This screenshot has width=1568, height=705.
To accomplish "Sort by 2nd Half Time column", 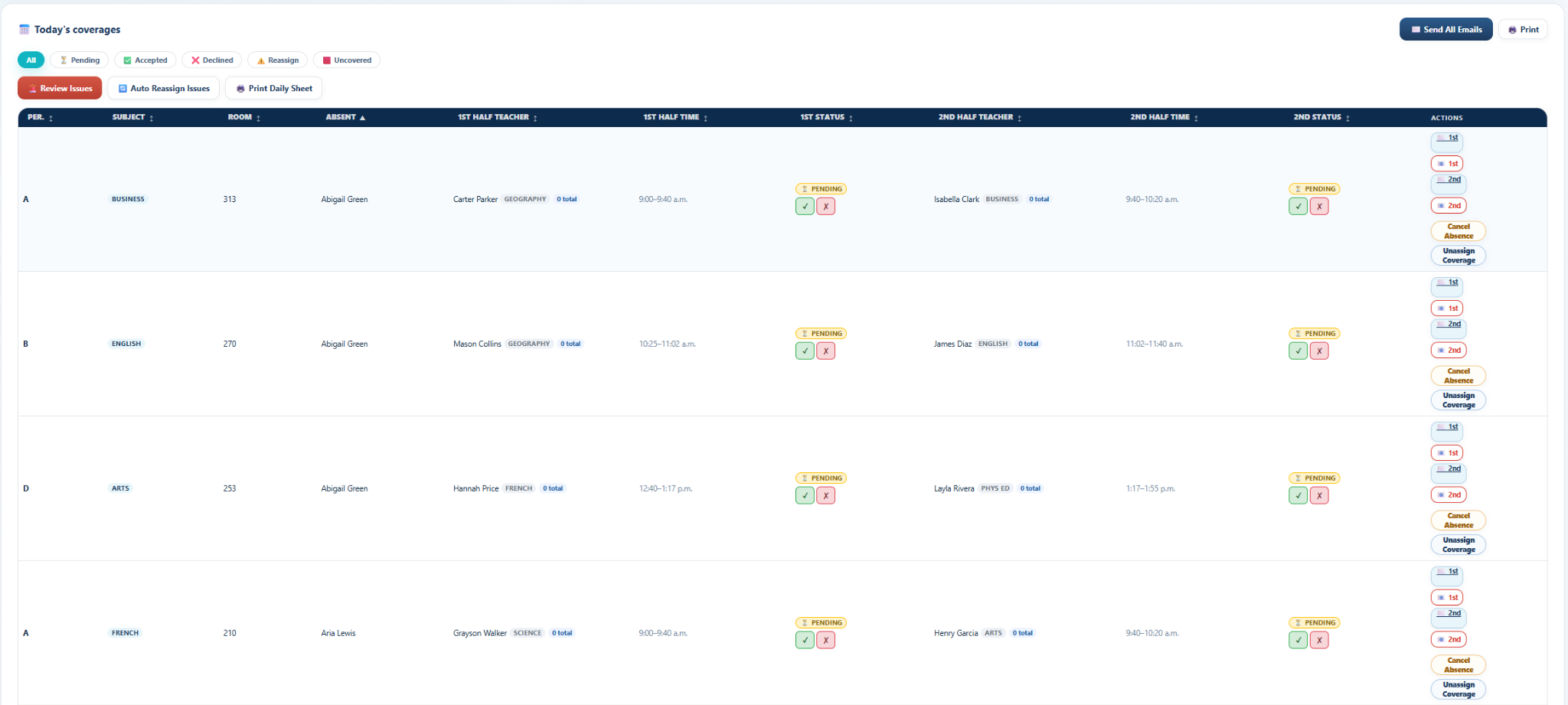I will pyautogui.click(x=1165, y=117).
